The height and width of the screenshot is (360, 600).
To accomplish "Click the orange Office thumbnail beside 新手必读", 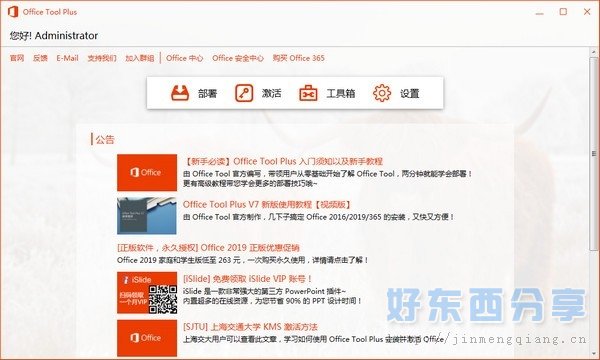I will [x=147, y=173].
